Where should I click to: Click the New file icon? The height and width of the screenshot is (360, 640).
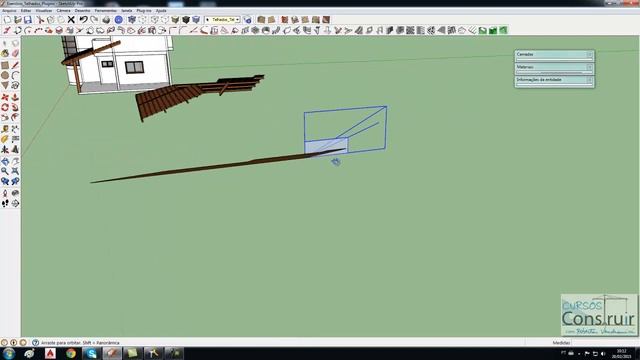click(7, 20)
